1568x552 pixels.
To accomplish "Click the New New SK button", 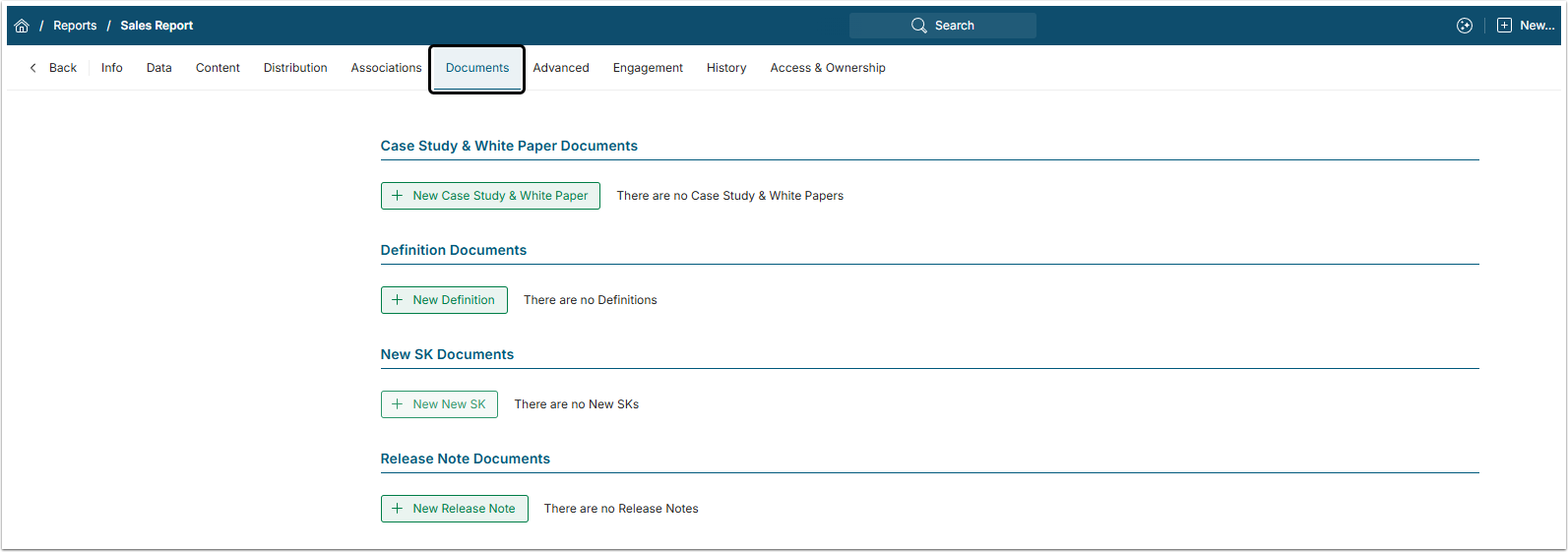I will (x=439, y=404).
